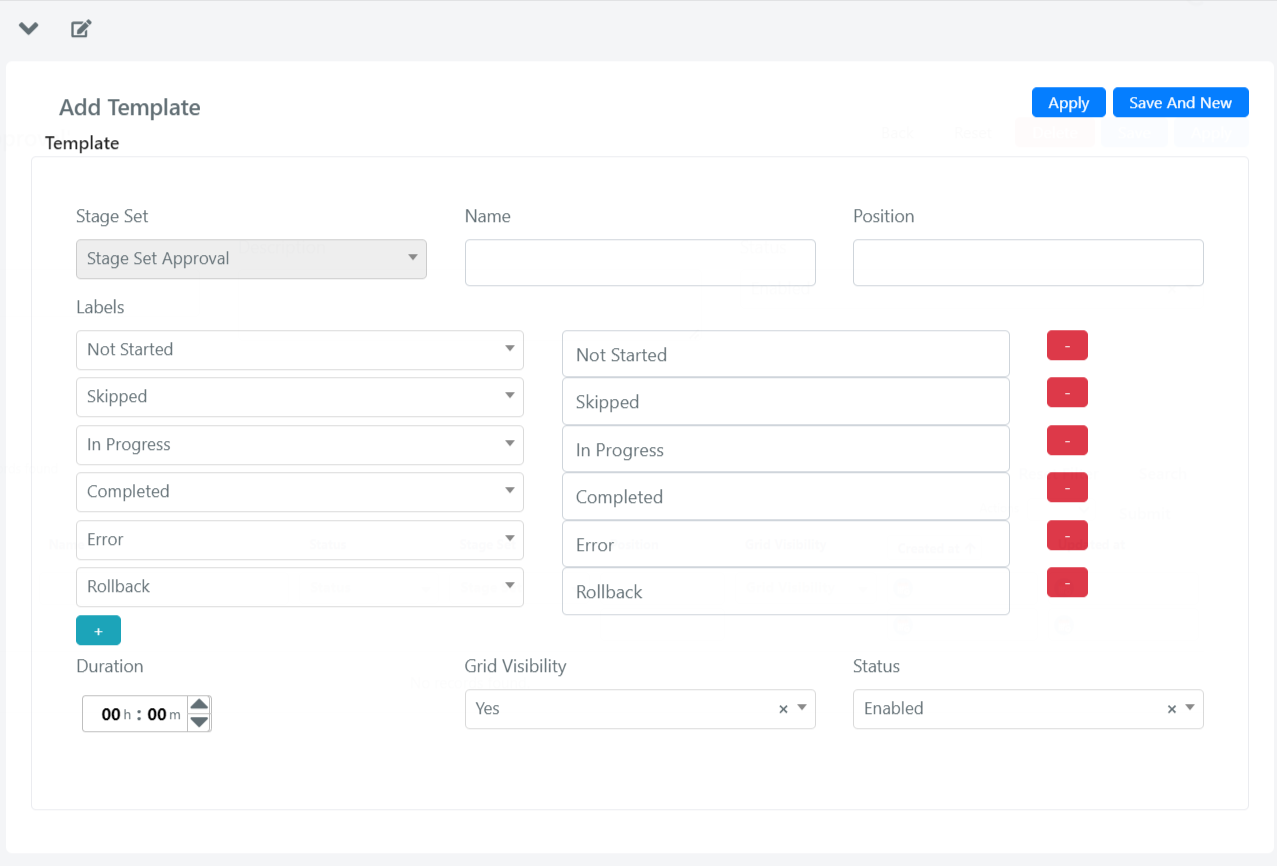Viewport: 1277px width, 866px height.
Task: Click the Save And New button
Action: coord(1180,103)
